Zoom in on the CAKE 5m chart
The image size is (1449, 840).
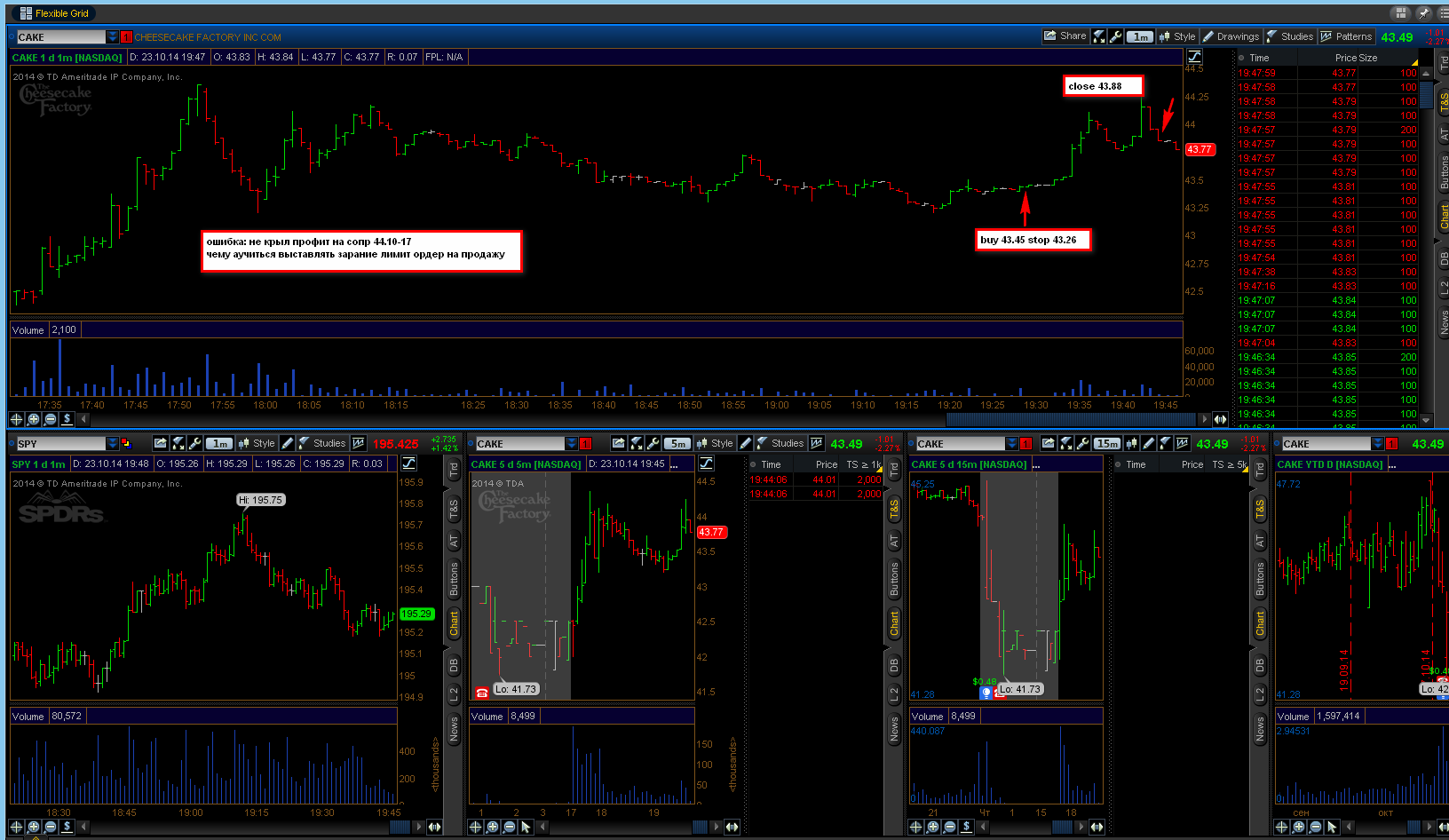(x=493, y=827)
